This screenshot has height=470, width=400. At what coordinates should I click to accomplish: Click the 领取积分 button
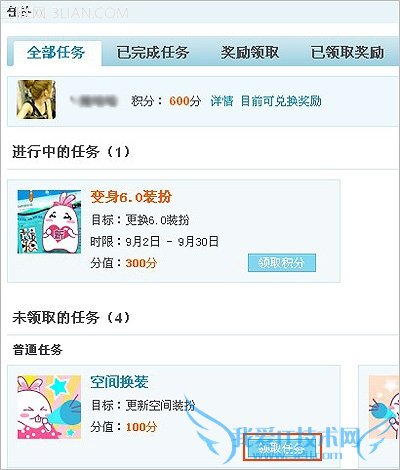(282, 263)
